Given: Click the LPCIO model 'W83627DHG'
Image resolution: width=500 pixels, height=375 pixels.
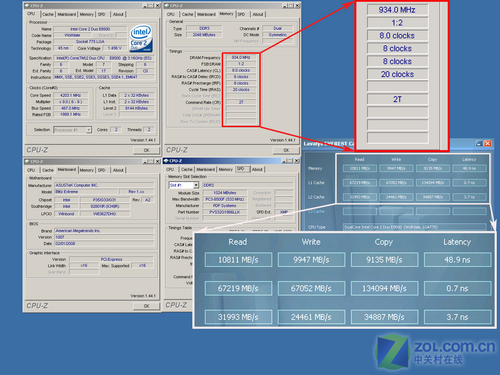Looking at the screenshot, I should point(104,214).
